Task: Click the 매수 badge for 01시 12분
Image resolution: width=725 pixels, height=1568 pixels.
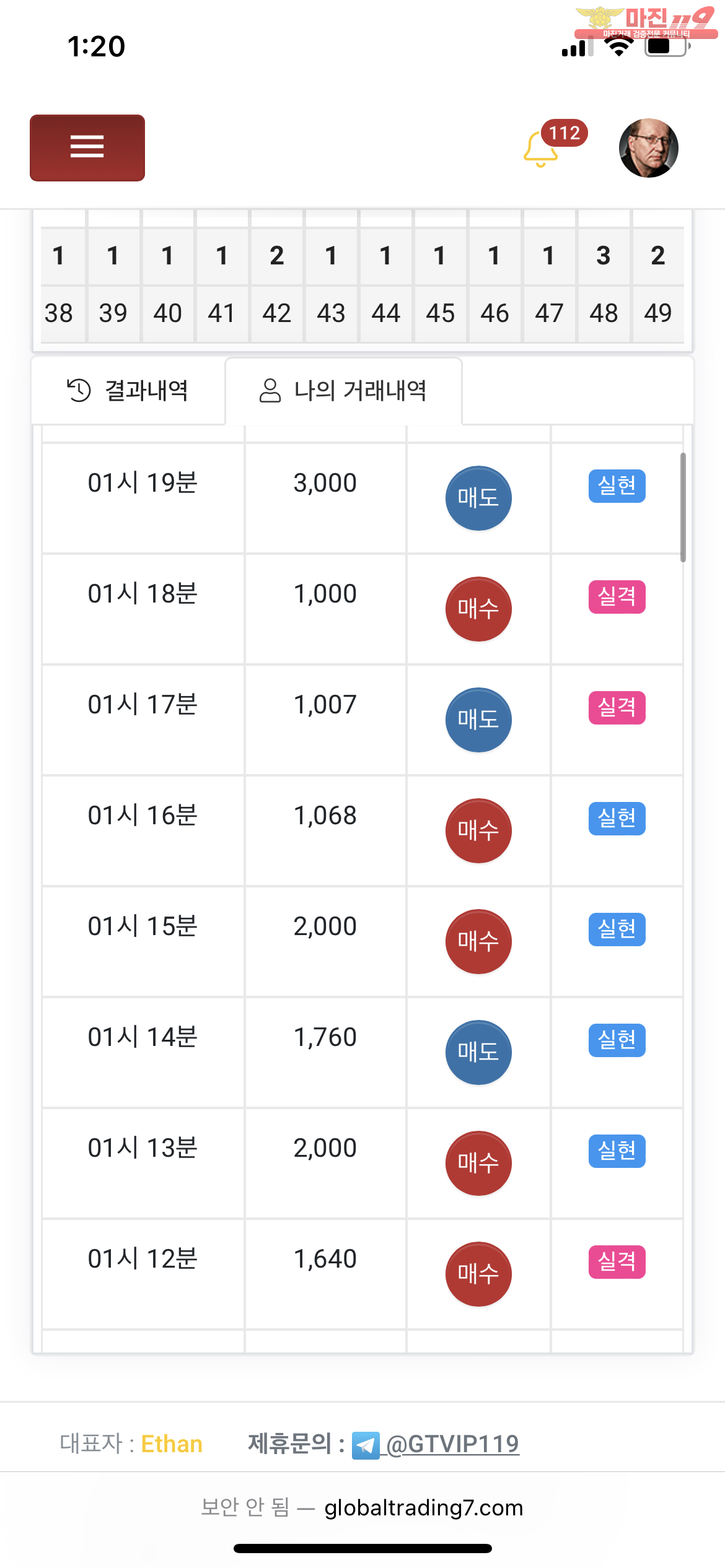Action: pyautogui.click(x=478, y=1274)
